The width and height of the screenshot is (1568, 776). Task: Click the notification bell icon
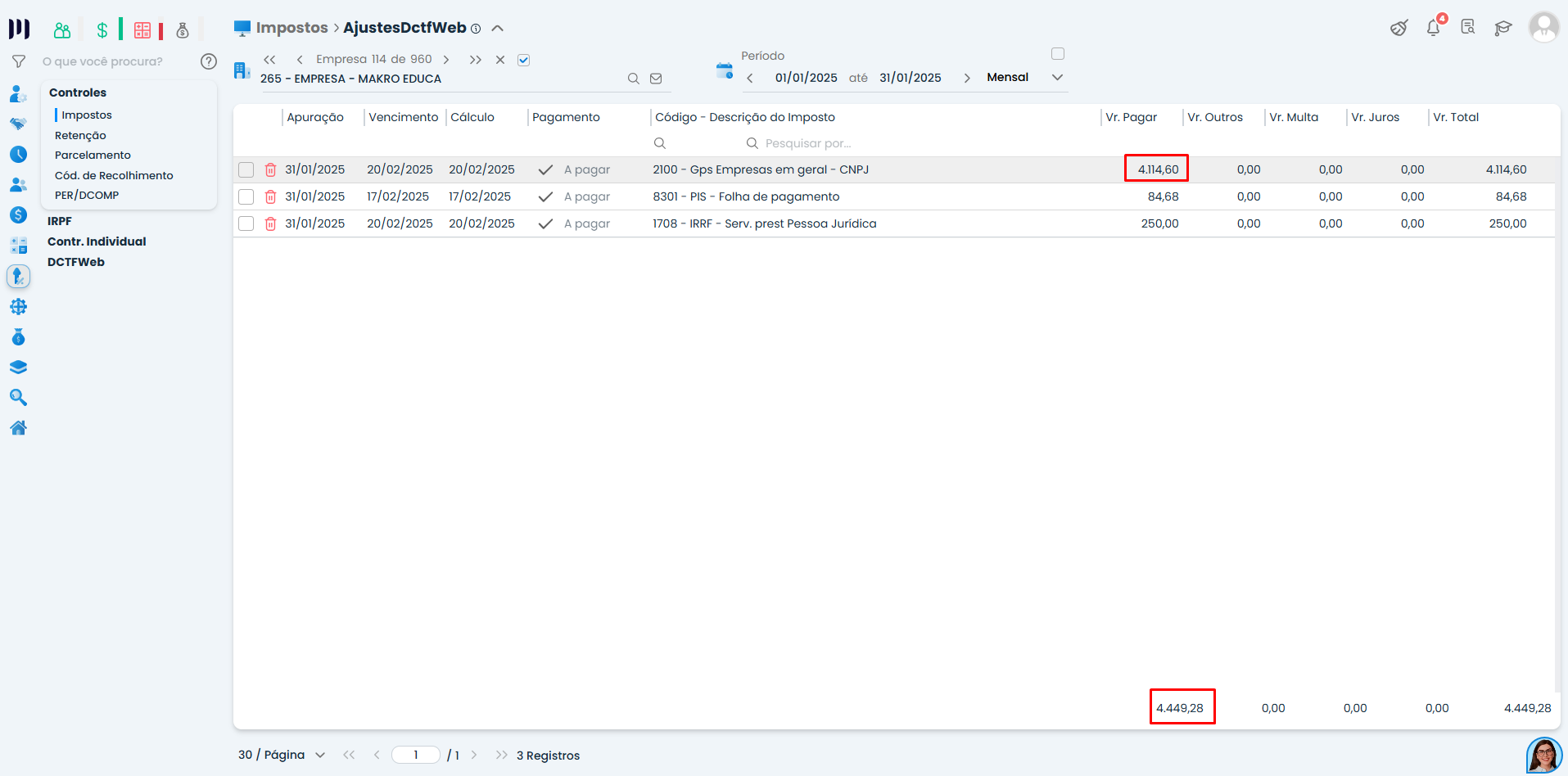coord(1433,28)
